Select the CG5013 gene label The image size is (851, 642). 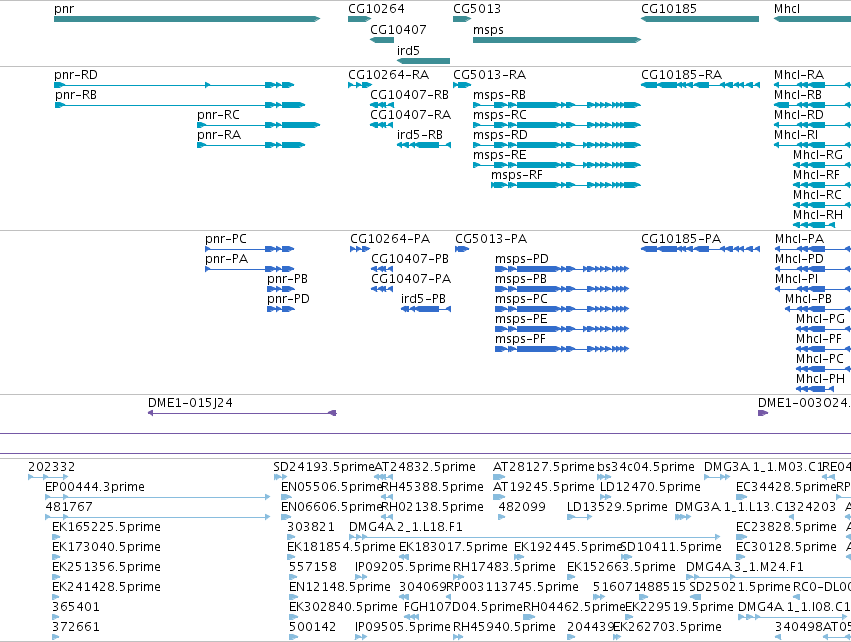[x=477, y=9]
